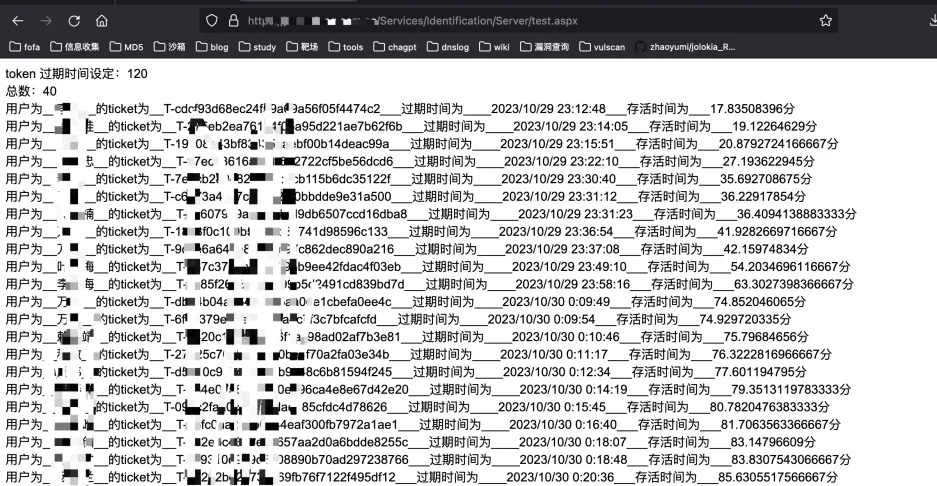Select the expiry time 2023/10/29 23:58:16
This screenshot has width=937, height=486.
pyautogui.click(x=572, y=284)
